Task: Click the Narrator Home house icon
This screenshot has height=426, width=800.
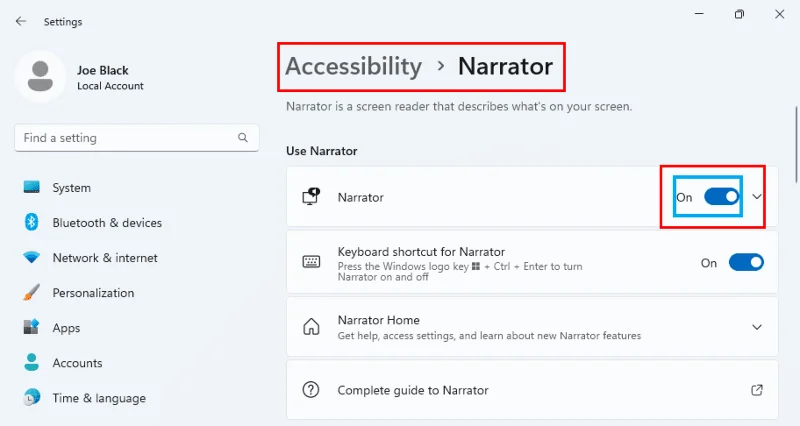Action: (311, 327)
